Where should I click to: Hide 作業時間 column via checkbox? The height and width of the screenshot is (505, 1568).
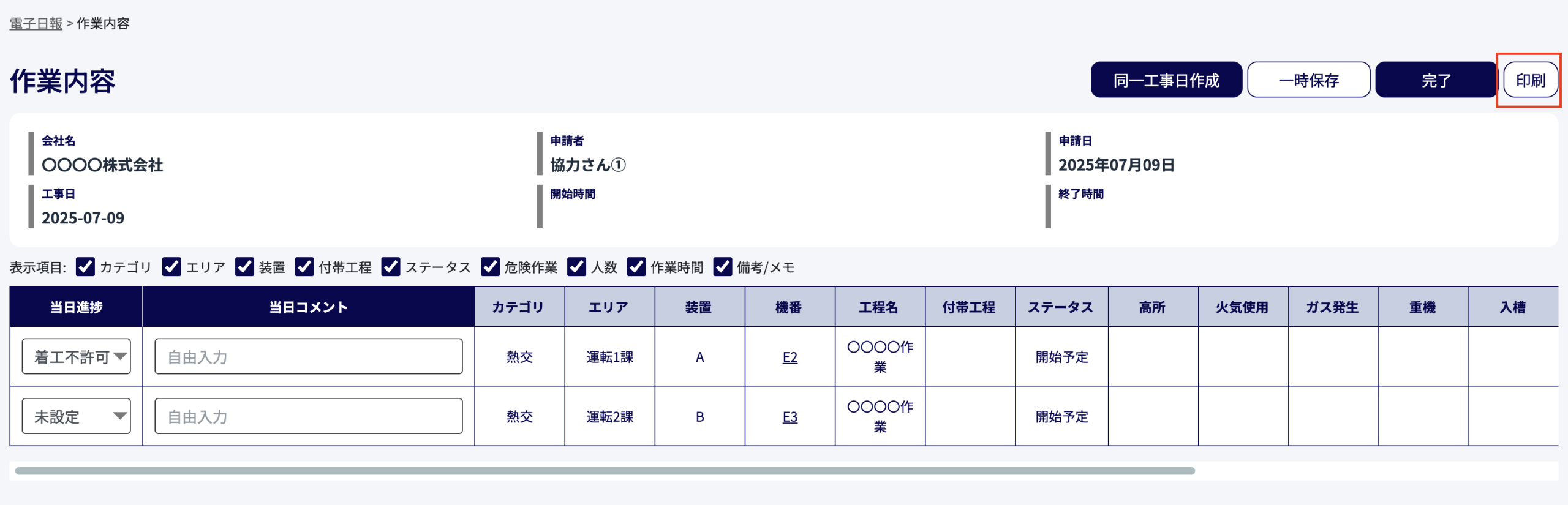pyautogui.click(x=636, y=267)
